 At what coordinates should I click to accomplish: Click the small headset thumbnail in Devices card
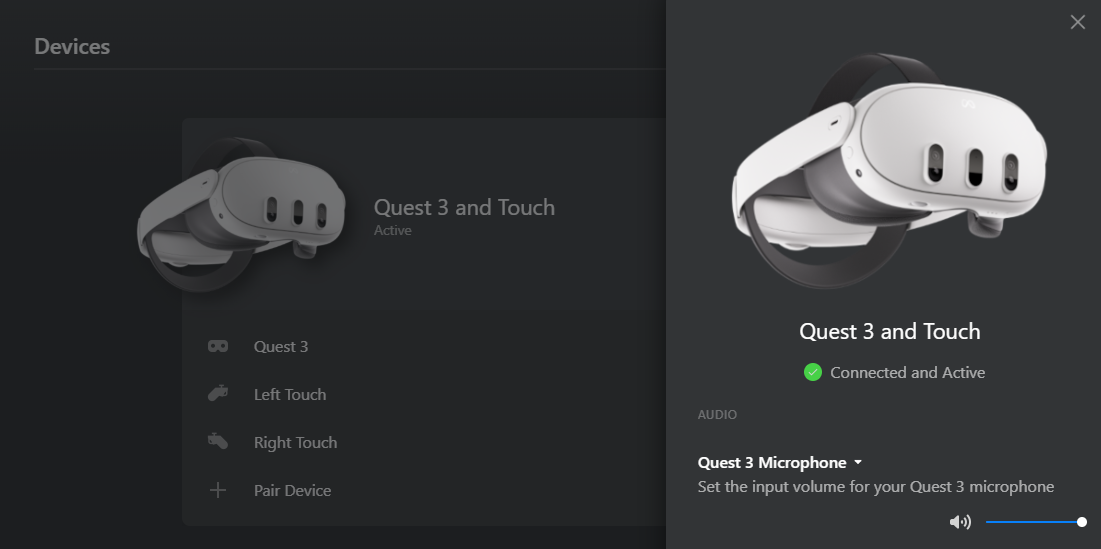242,215
